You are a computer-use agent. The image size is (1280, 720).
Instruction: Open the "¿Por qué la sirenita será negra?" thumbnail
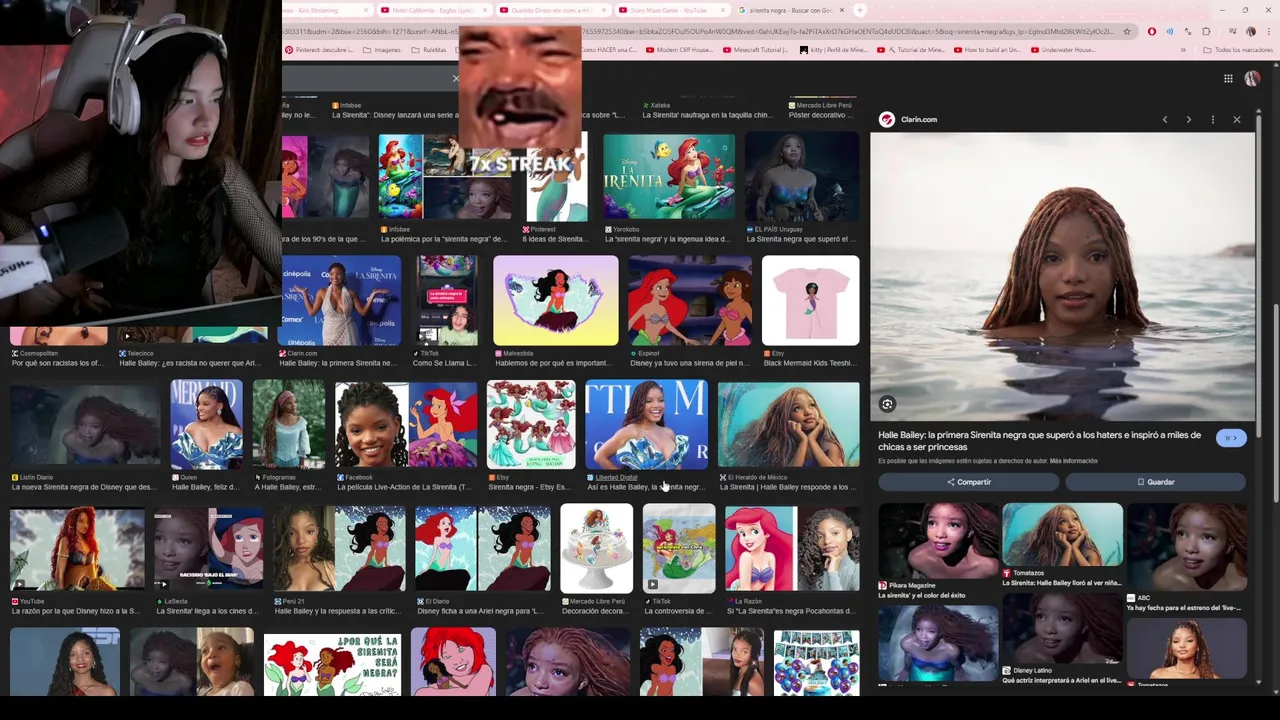(332, 664)
